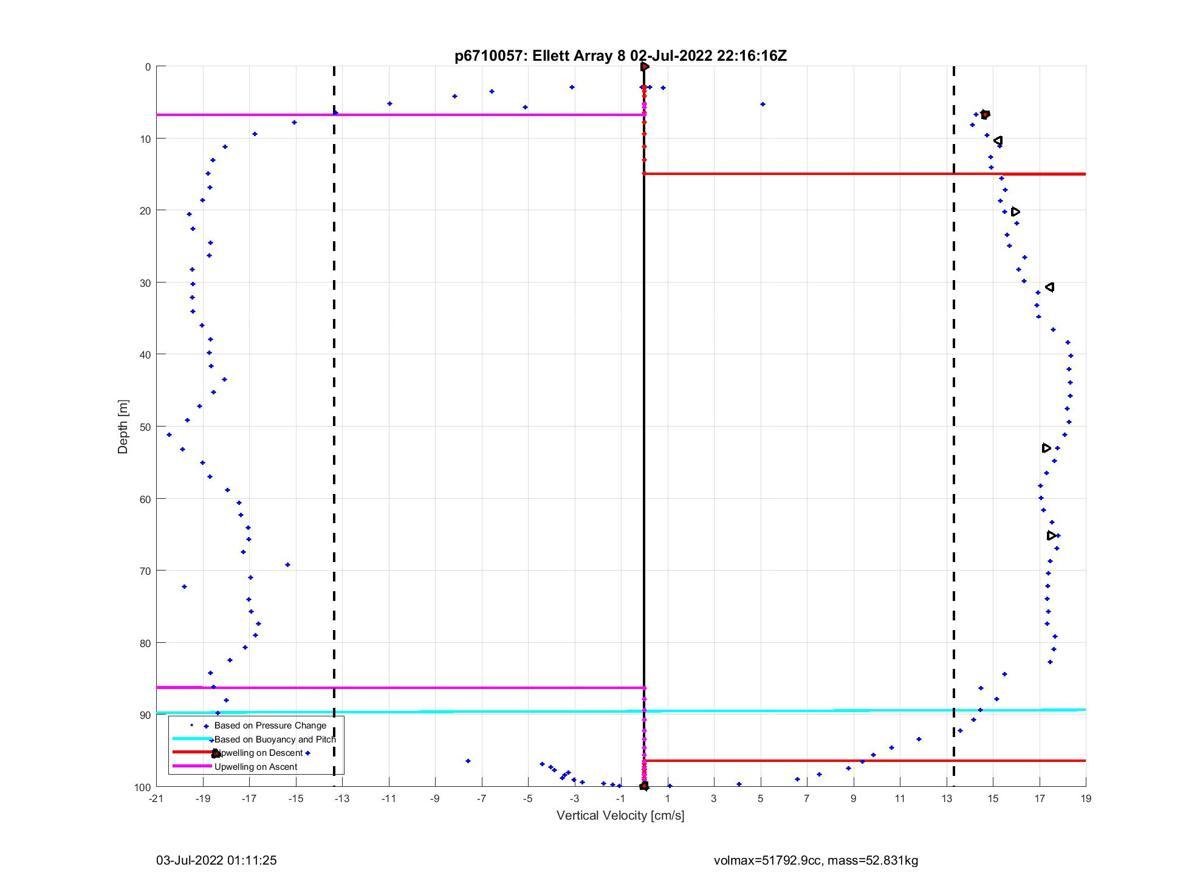Click the red line swatch in the legend

click(192, 753)
